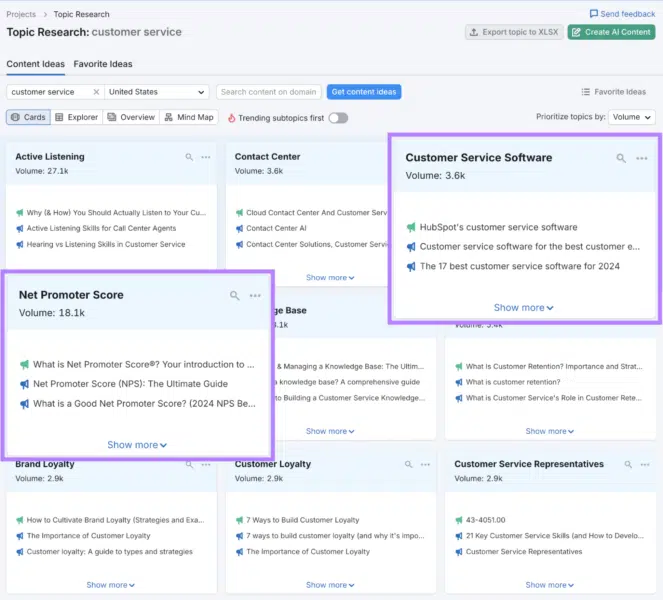Screen dimensions: 663x600
Task: Expand Show more on Customer Loyalty card
Action: pyautogui.click(x=330, y=585)
